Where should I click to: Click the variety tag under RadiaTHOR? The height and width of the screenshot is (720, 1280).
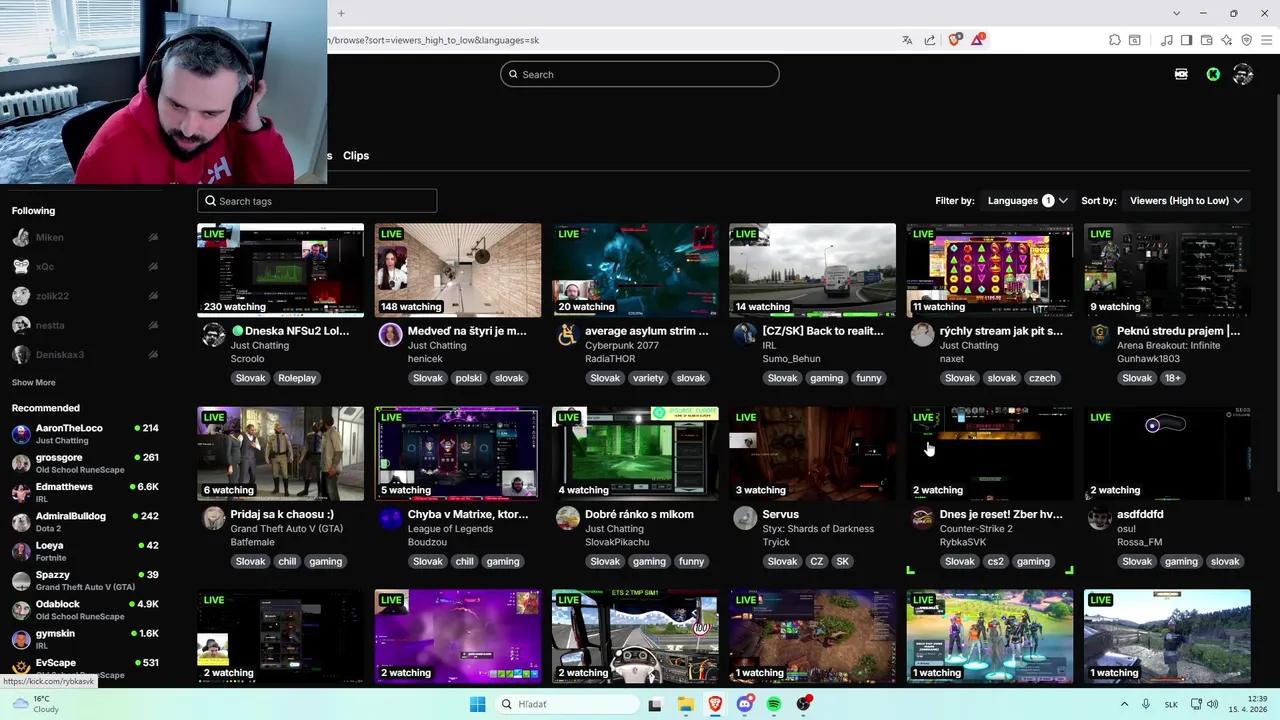coord(648,378)
